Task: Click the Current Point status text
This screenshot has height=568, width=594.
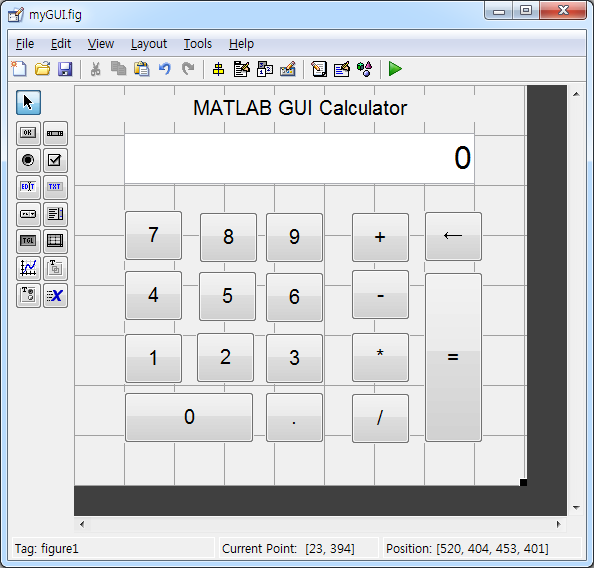Action: coord(288,549)
